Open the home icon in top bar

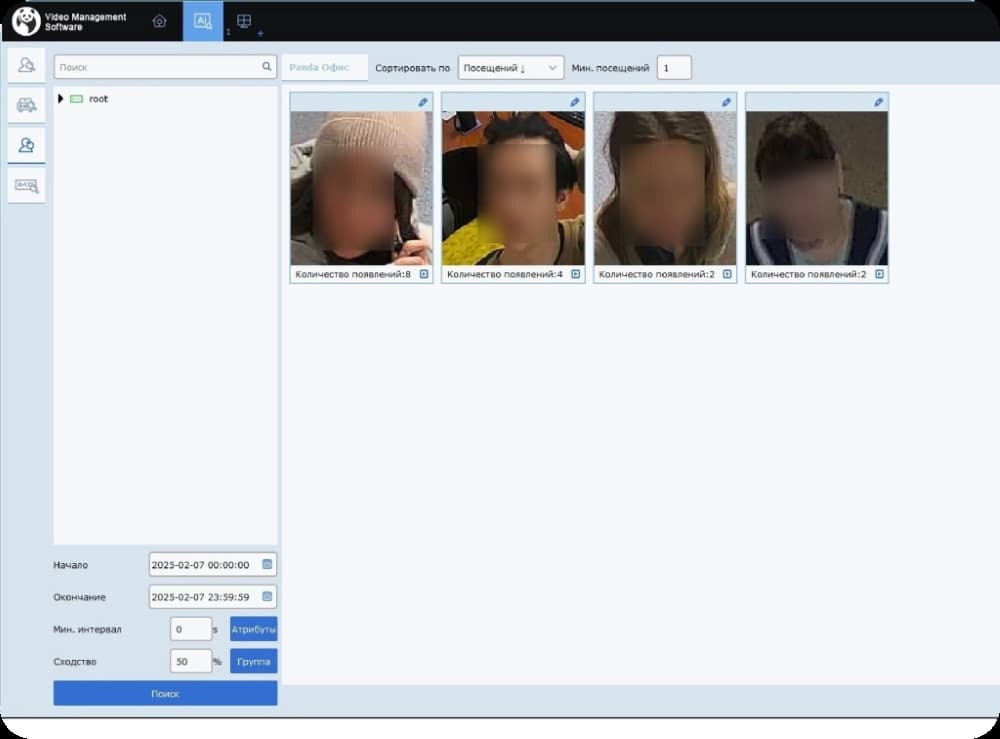[159, 22]
